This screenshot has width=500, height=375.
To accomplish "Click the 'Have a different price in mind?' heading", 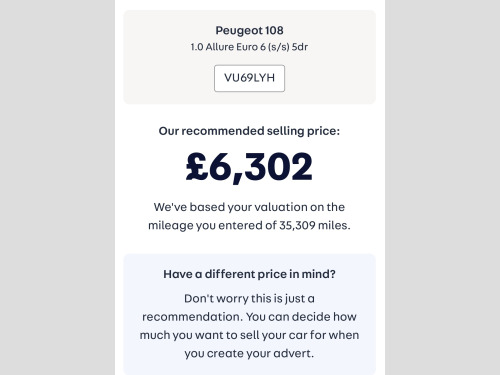I will coord(249,274).
